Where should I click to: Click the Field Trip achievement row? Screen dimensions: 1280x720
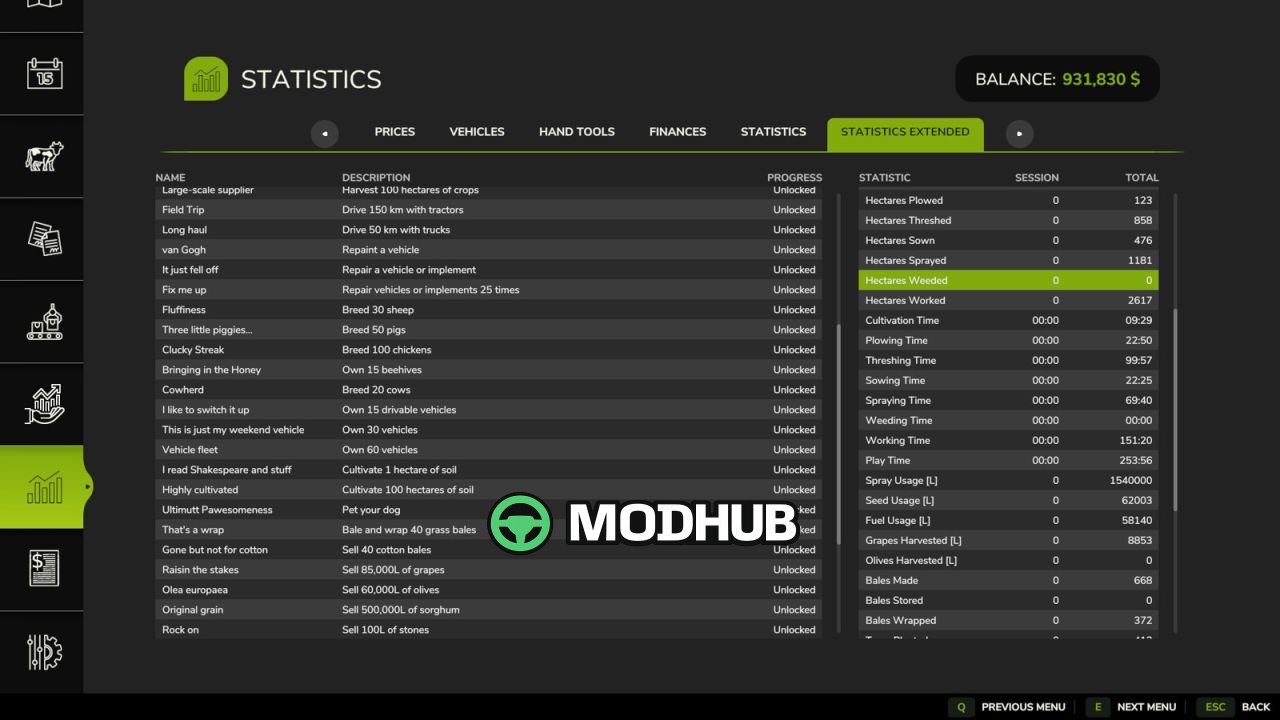(489, 210)
